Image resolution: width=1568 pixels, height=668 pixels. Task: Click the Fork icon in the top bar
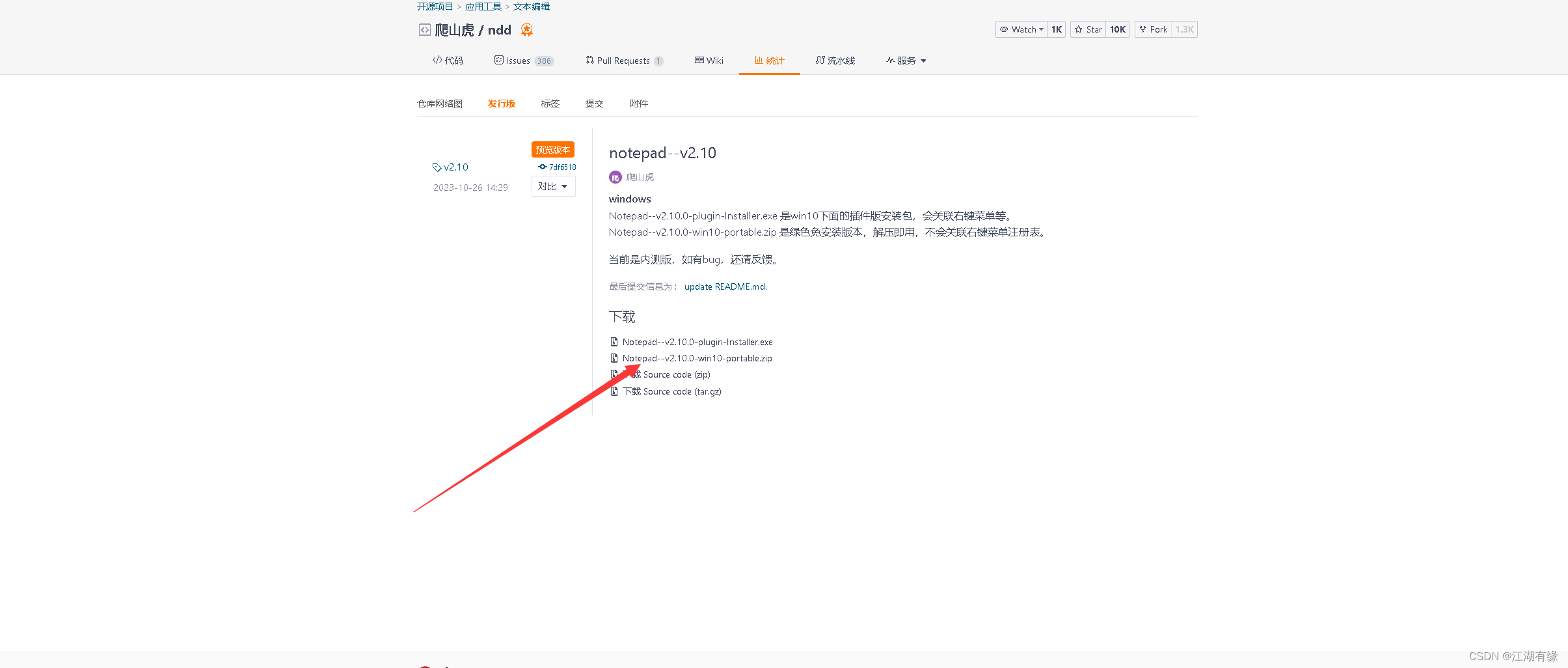(1142, 29)
